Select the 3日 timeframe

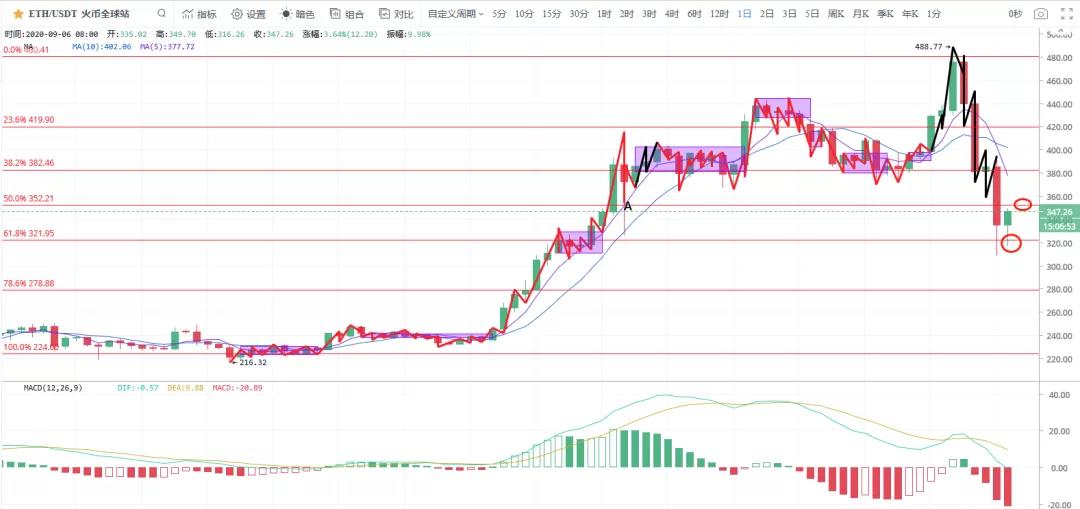pyautogui.click(x=789, y=14)
